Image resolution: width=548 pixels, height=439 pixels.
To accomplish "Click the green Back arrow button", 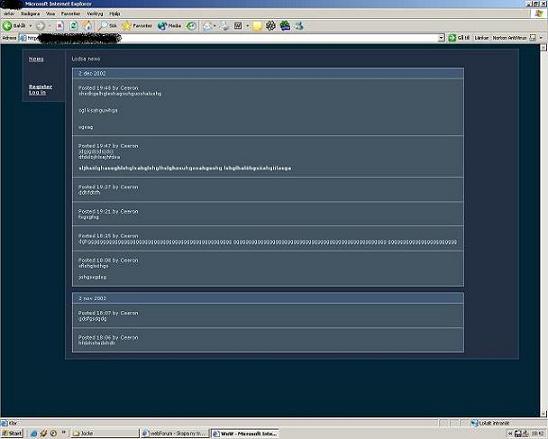I will point(7,26).
